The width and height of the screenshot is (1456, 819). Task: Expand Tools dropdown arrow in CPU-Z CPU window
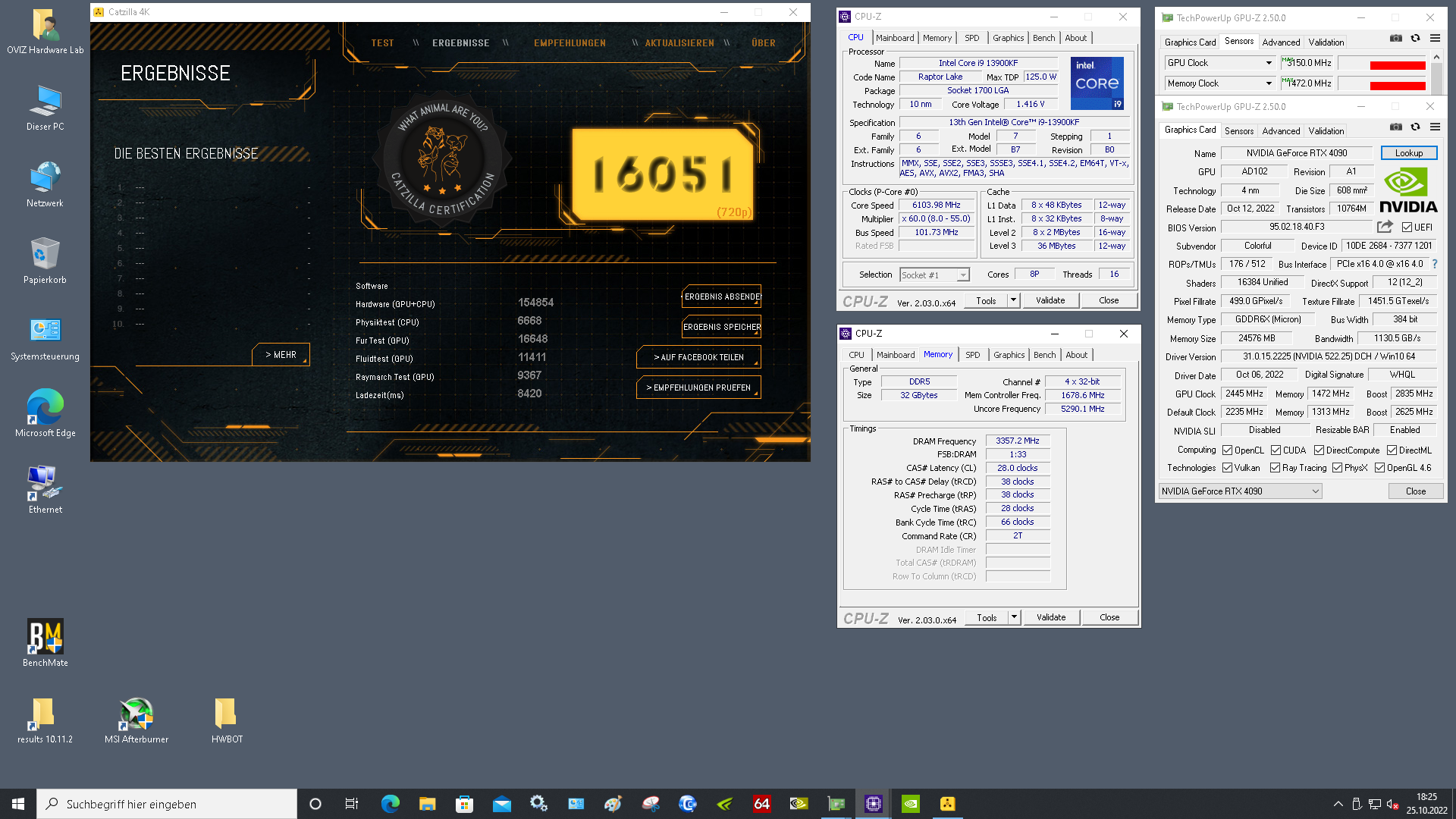(1013, 300)
